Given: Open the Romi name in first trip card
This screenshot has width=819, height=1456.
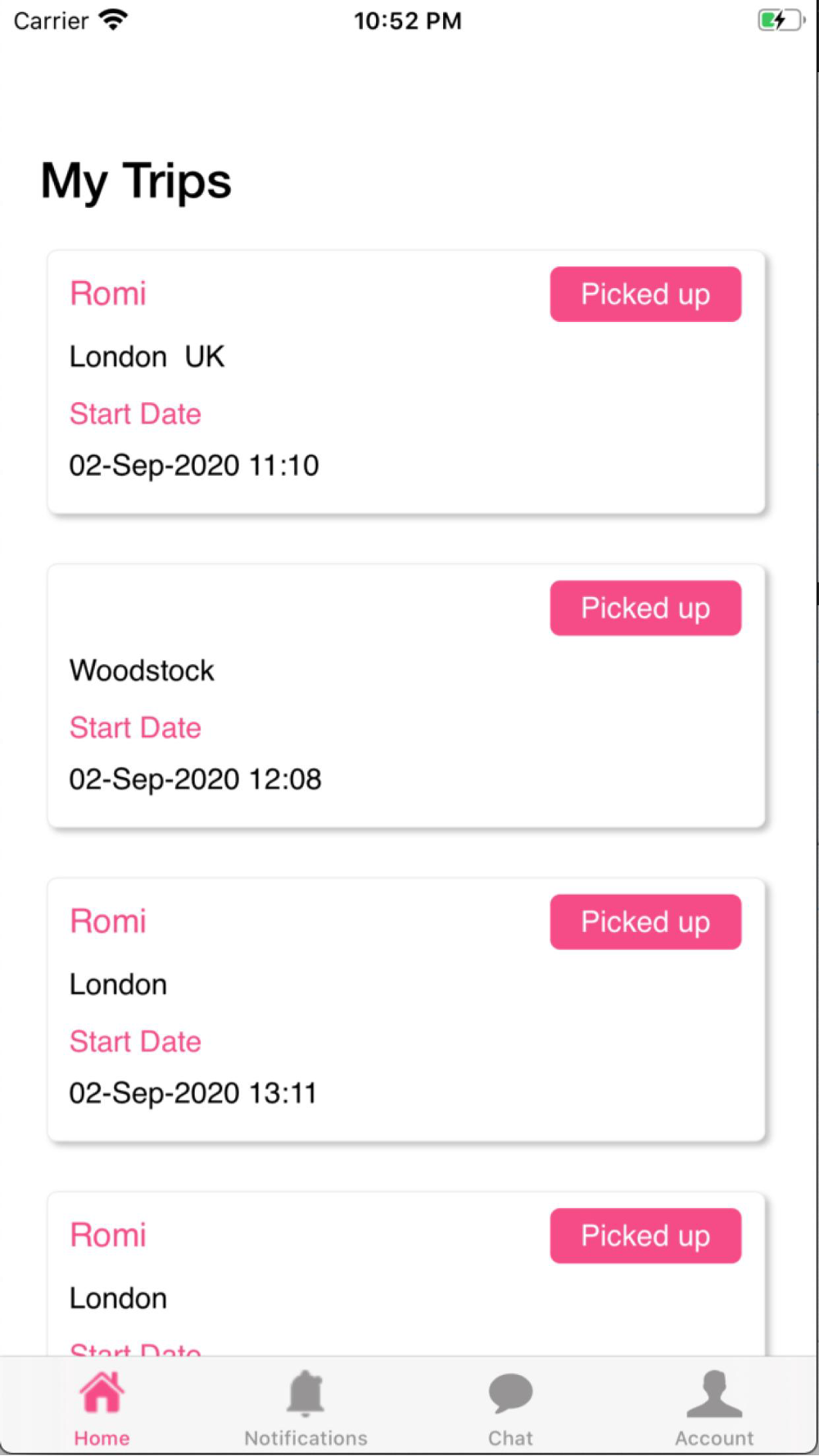Looking at the screenshot, I should (x=108, y=293).
